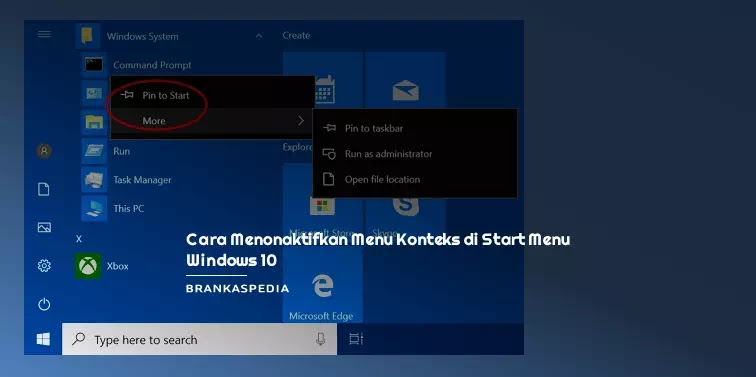This screenshot has width=756, height=377.
Task: Click the Control Panel icon below Command Prompt
Action: point(94,93)
